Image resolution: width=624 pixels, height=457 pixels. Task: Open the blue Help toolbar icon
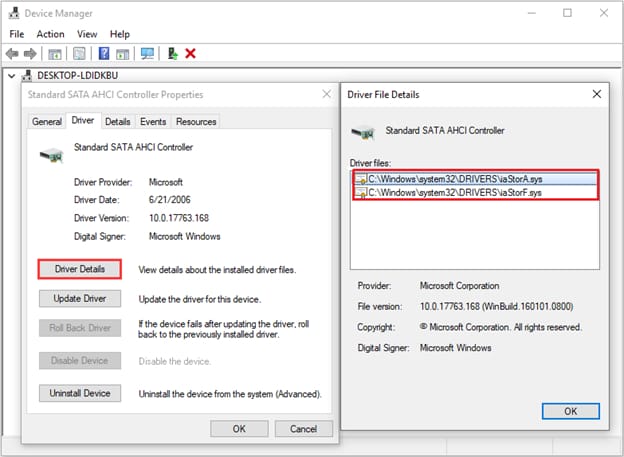tap(103, 53)
